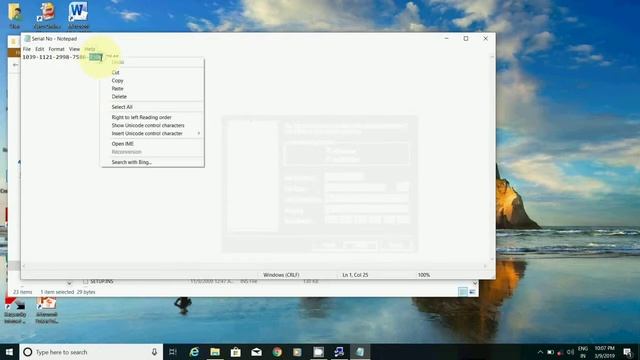Open Microsoft Edge from the taskbar
This screenshot has height=360, width=640.
194,352
